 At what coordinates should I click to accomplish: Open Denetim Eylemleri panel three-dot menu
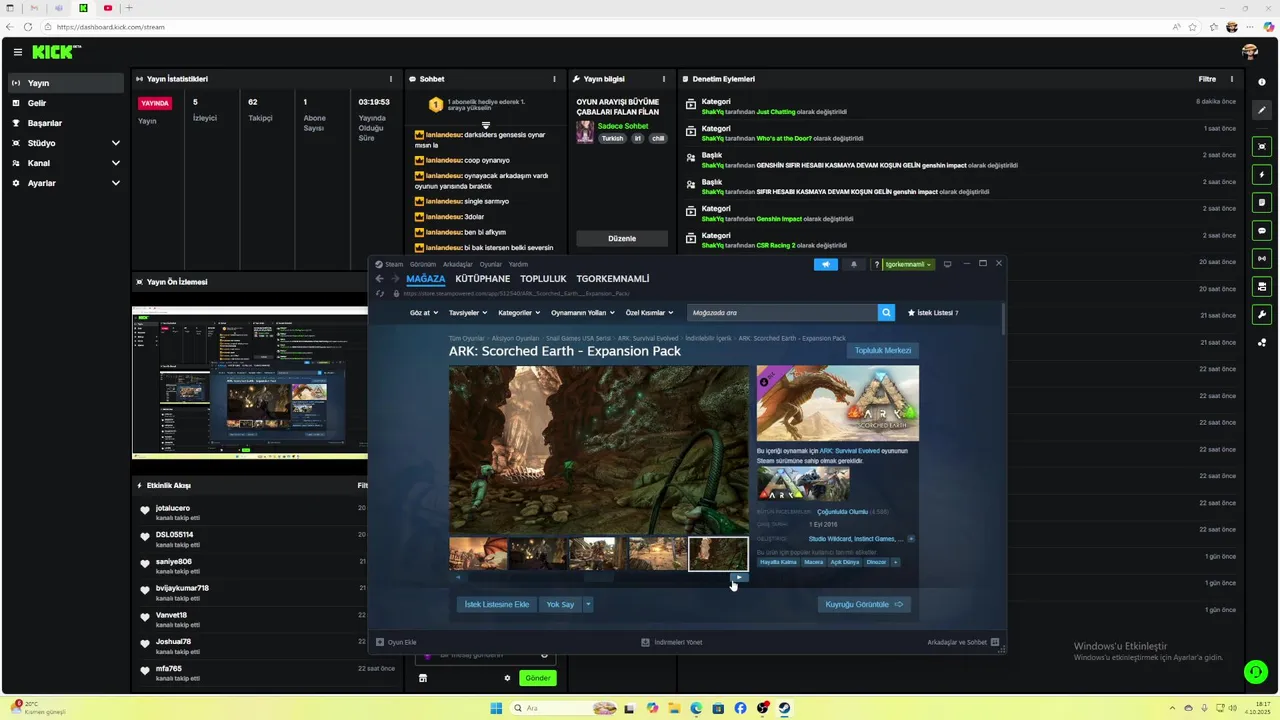[1232, 79]
